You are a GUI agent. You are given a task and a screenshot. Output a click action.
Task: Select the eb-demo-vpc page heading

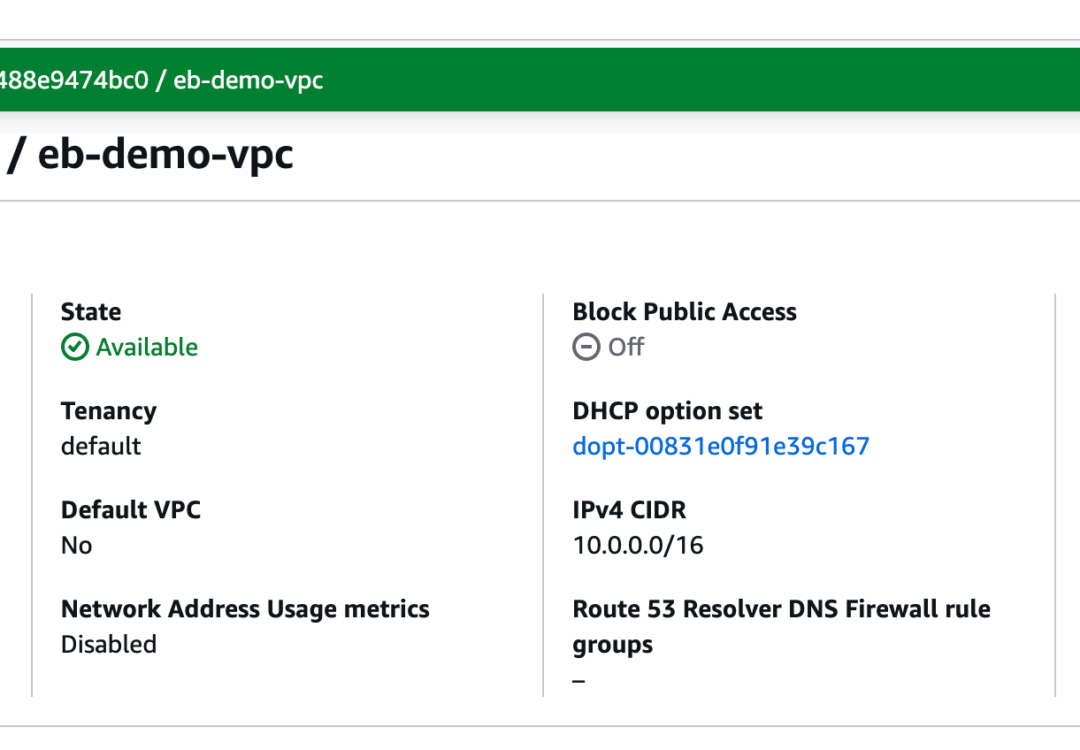(x=152, y=157)
